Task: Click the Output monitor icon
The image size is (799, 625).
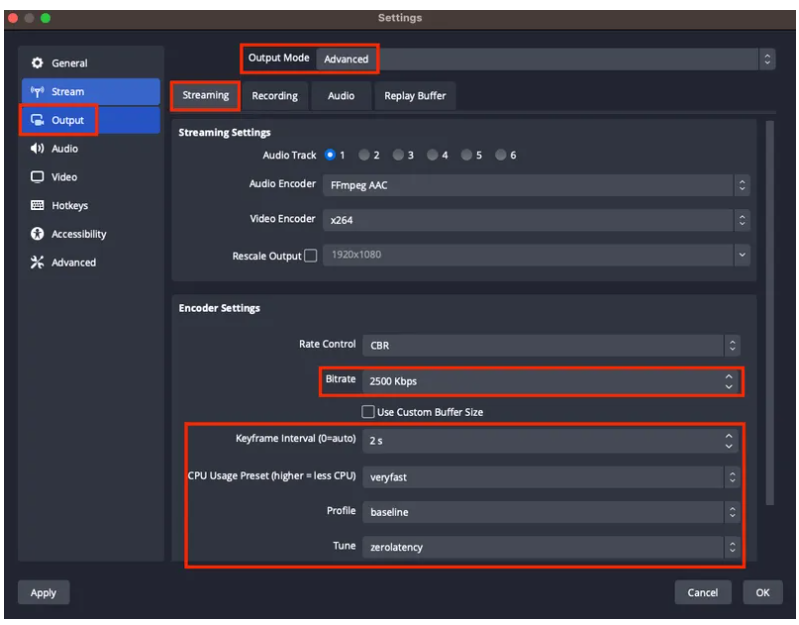Action: click(x=37, y=120)
